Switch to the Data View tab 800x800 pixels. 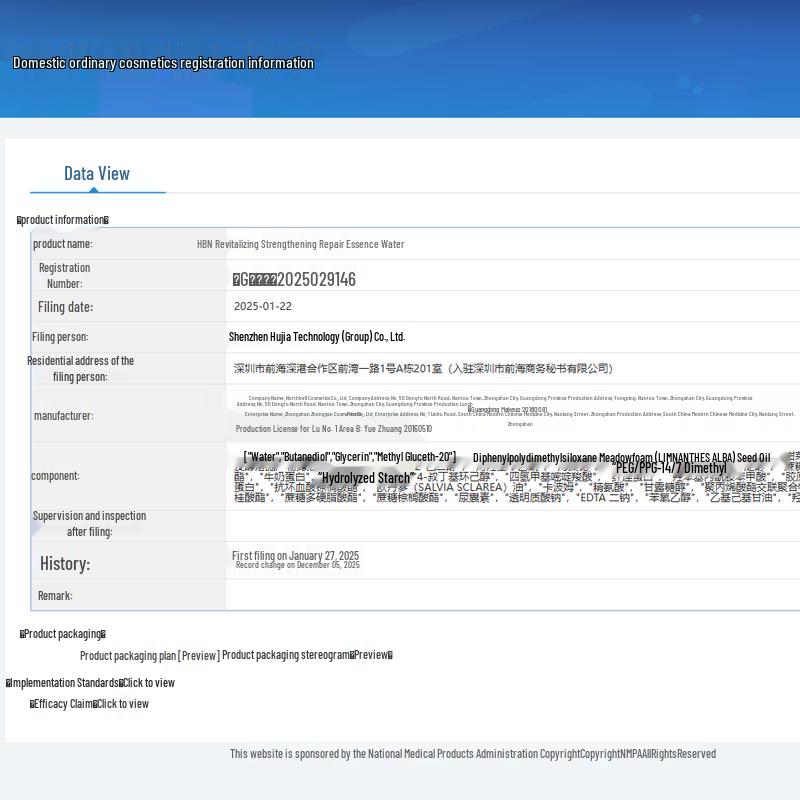tap(97, 174)
